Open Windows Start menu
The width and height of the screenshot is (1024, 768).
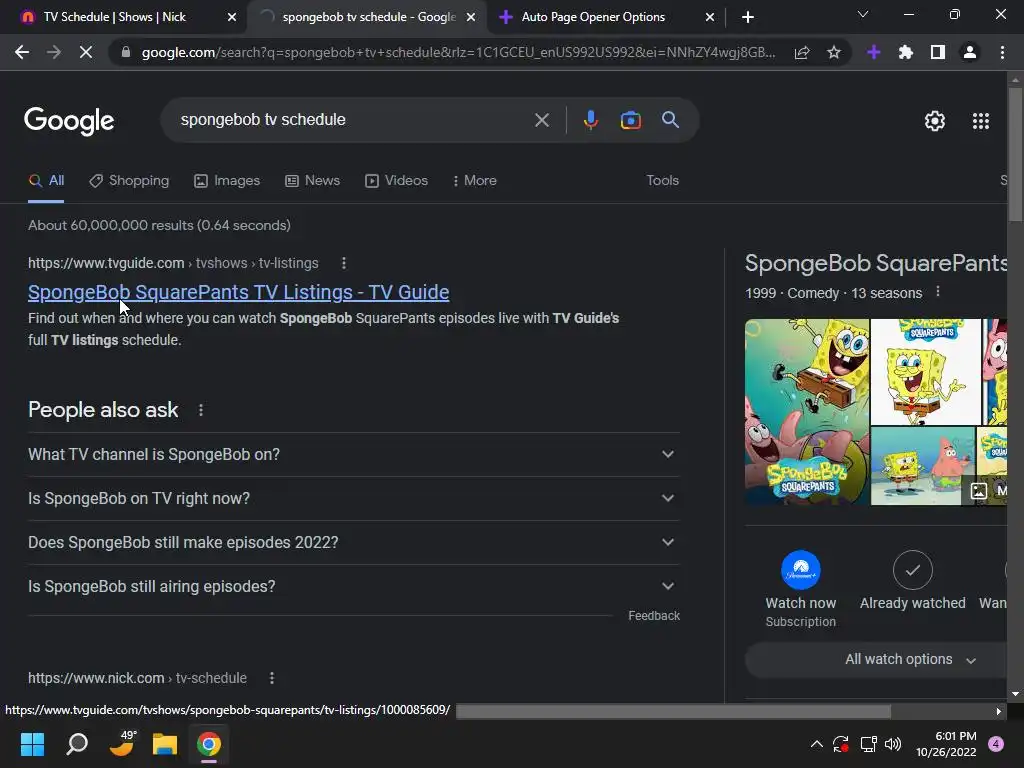(32, 744)
